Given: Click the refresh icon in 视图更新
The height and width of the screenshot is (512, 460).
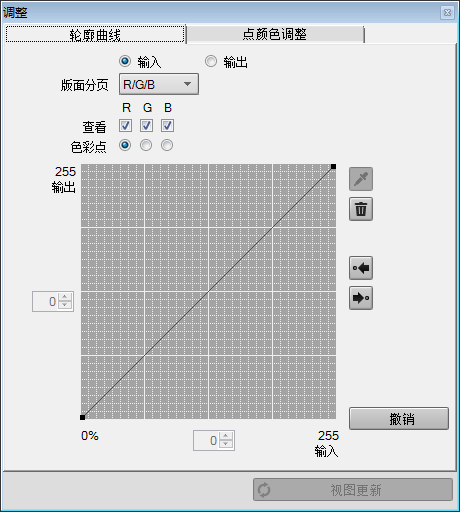Looking at the screenshot, I should tap(264, 490).
